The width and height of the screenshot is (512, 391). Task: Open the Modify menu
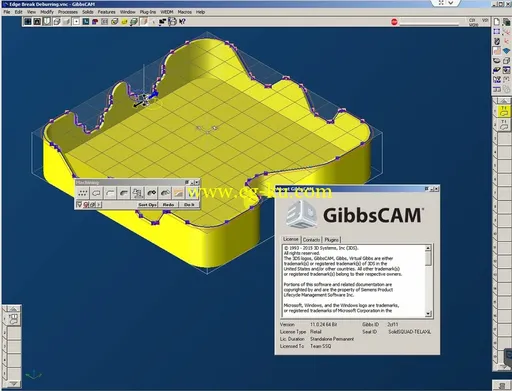tap(47, 12)
